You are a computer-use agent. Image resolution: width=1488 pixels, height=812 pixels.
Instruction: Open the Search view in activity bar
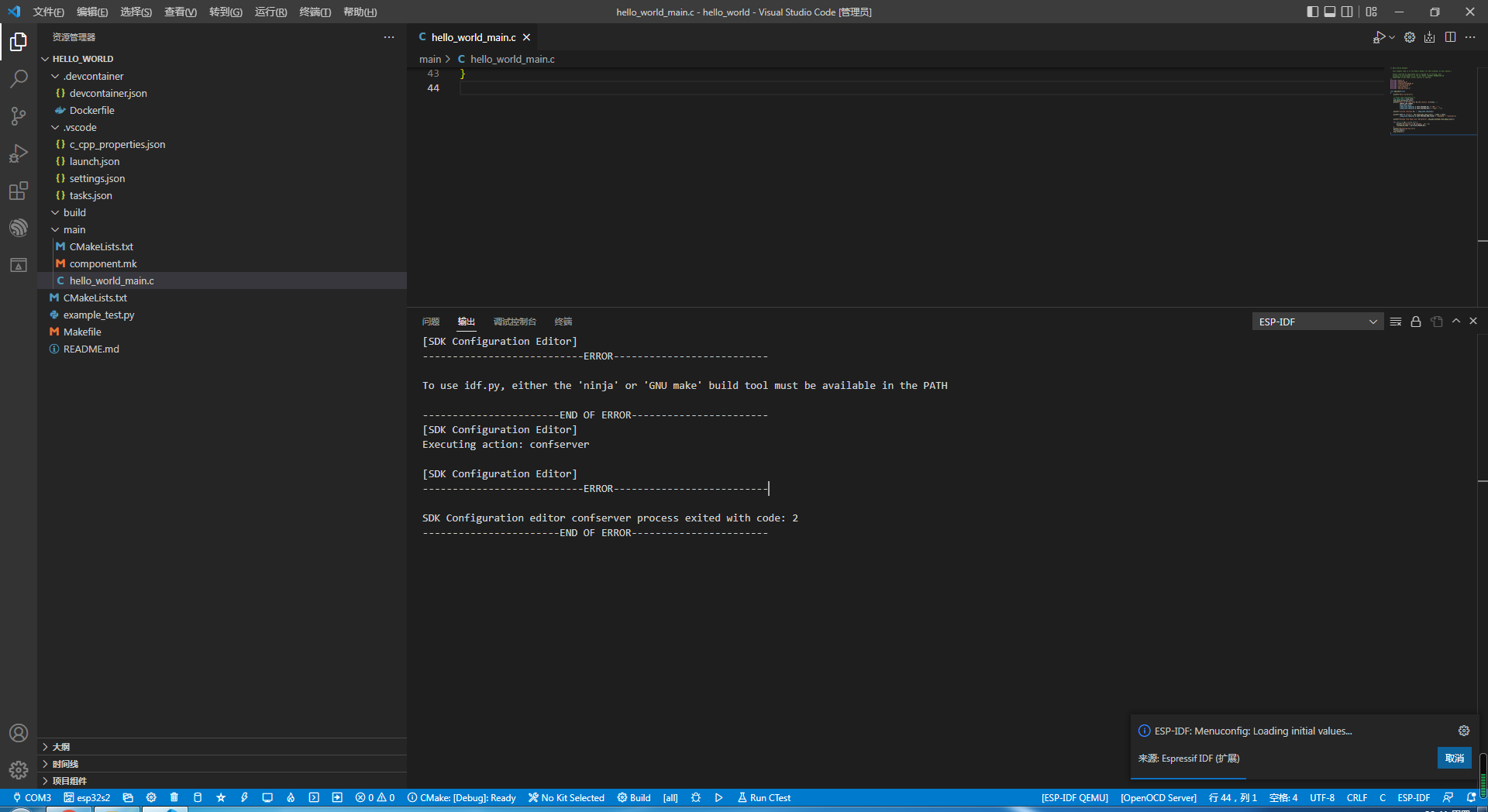[x=19, y=78]
